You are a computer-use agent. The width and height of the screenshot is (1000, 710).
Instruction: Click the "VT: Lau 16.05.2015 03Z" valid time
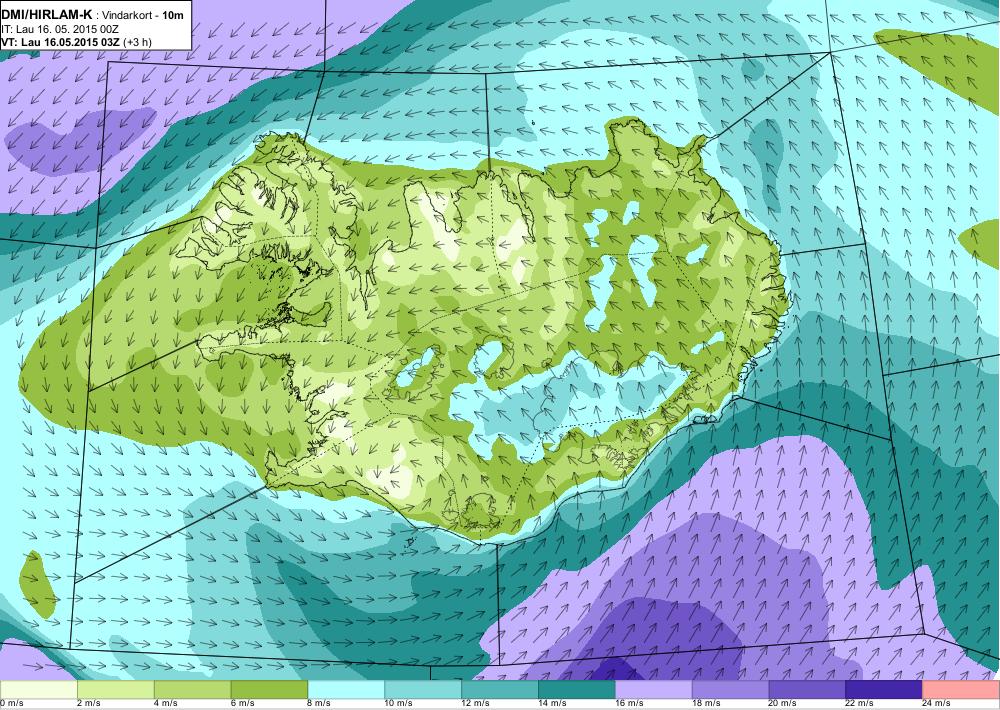pos(61,43)
